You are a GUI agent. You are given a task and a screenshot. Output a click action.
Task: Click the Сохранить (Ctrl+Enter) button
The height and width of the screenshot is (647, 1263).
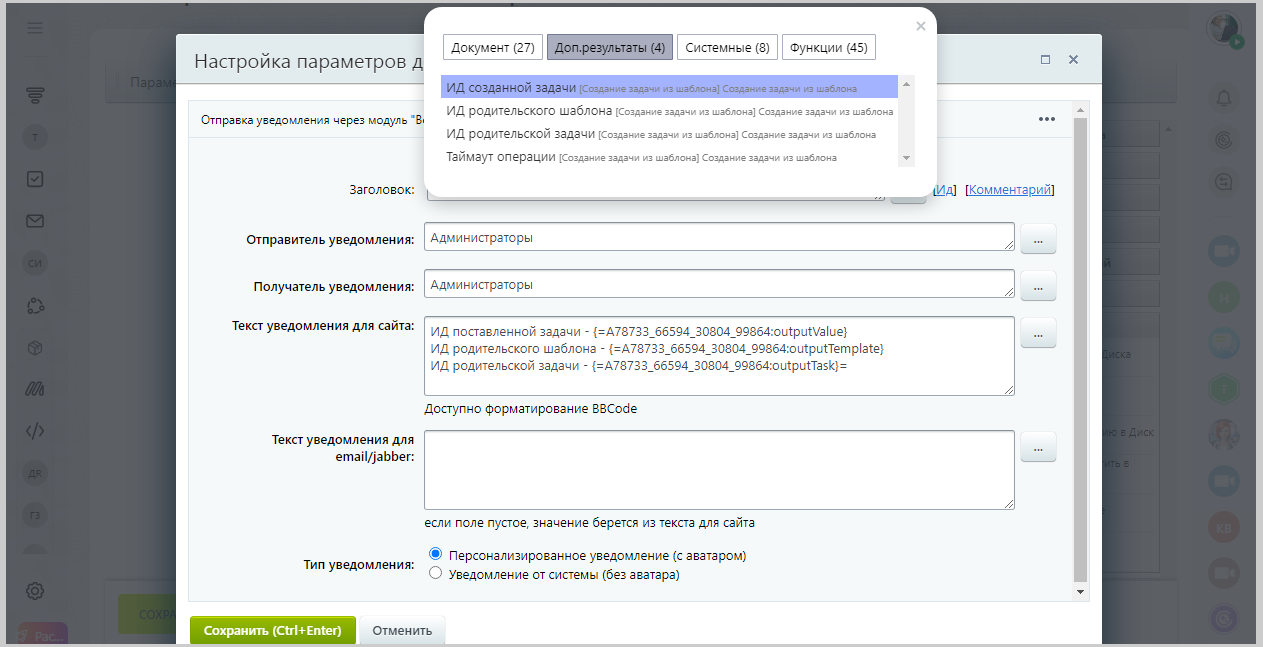tap(272, 630)
